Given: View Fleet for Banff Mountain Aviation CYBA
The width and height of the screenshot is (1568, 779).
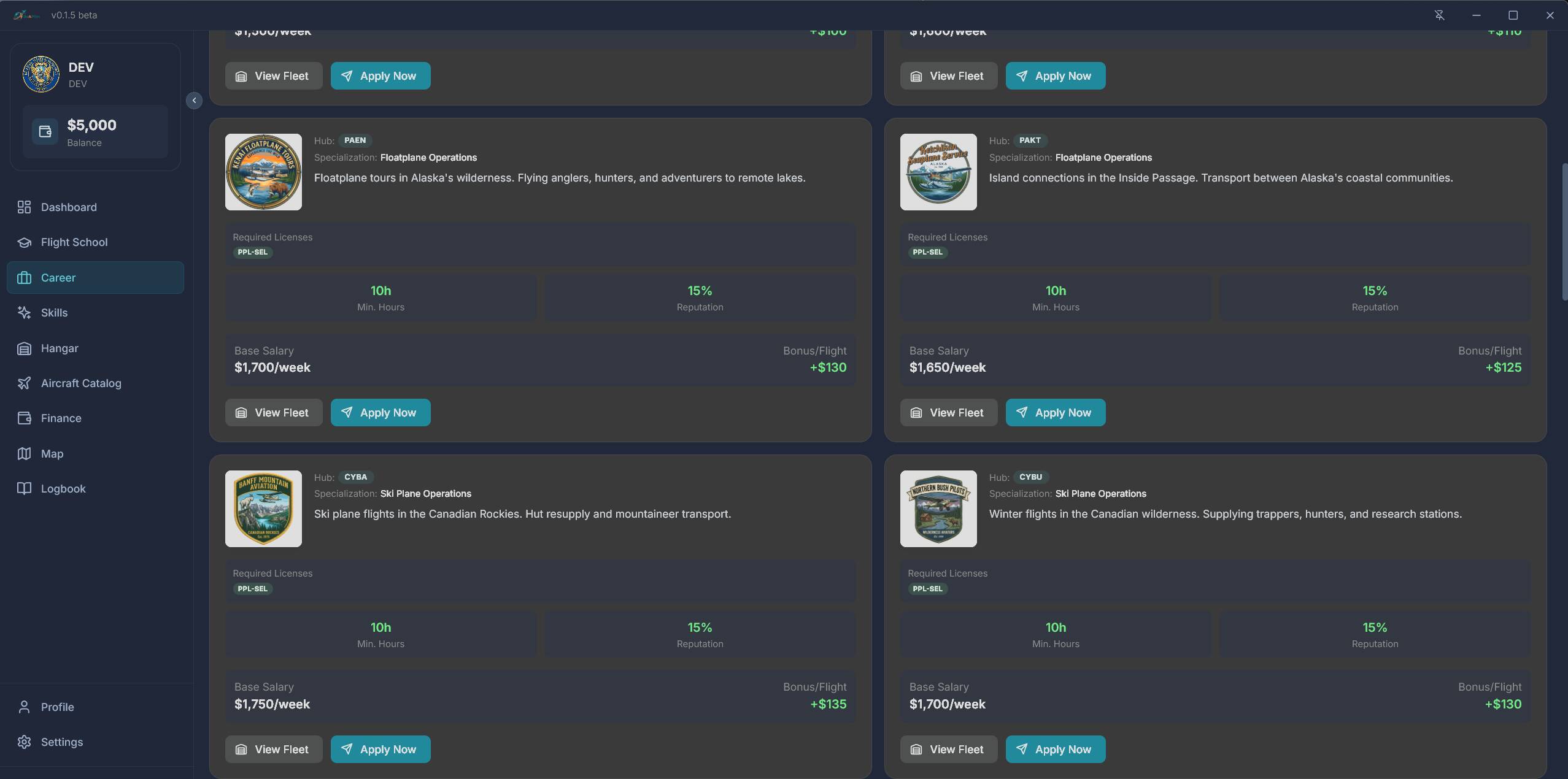Looking at the screenshot, I should click(x=273, y=750).
